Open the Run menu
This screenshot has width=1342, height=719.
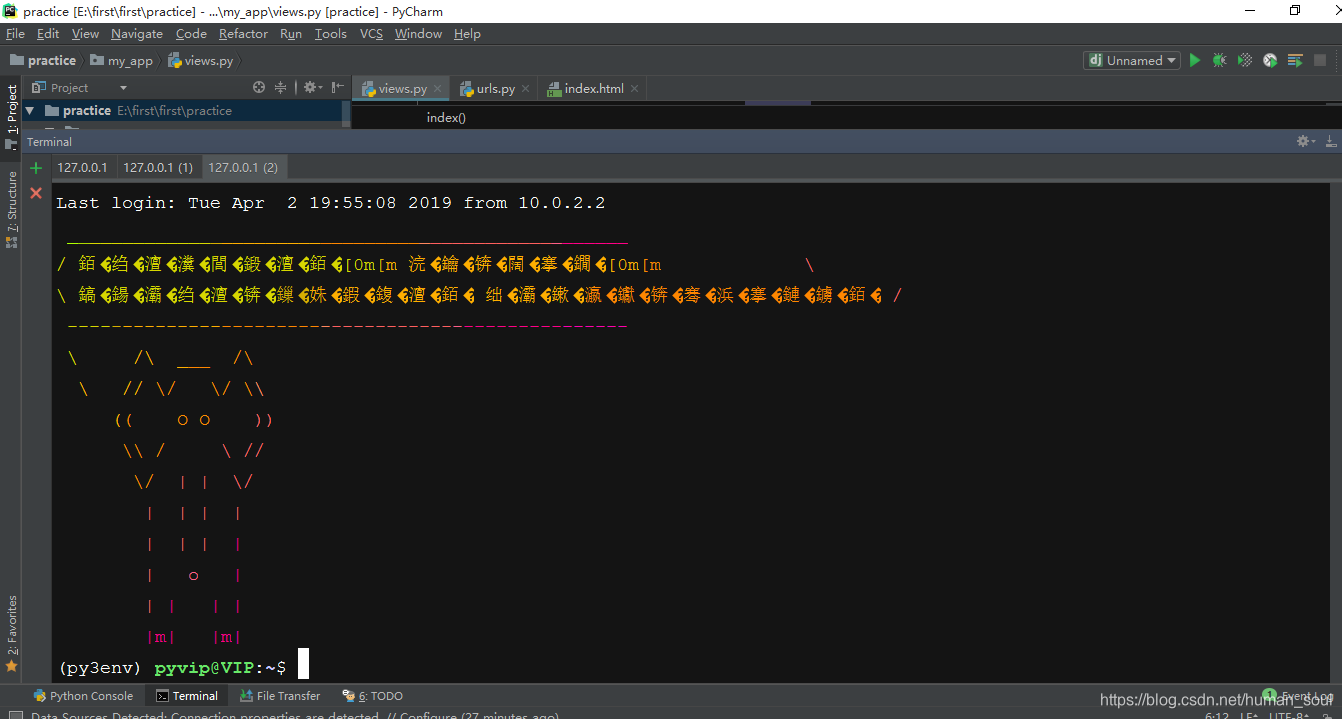click(x=291, y=33)
